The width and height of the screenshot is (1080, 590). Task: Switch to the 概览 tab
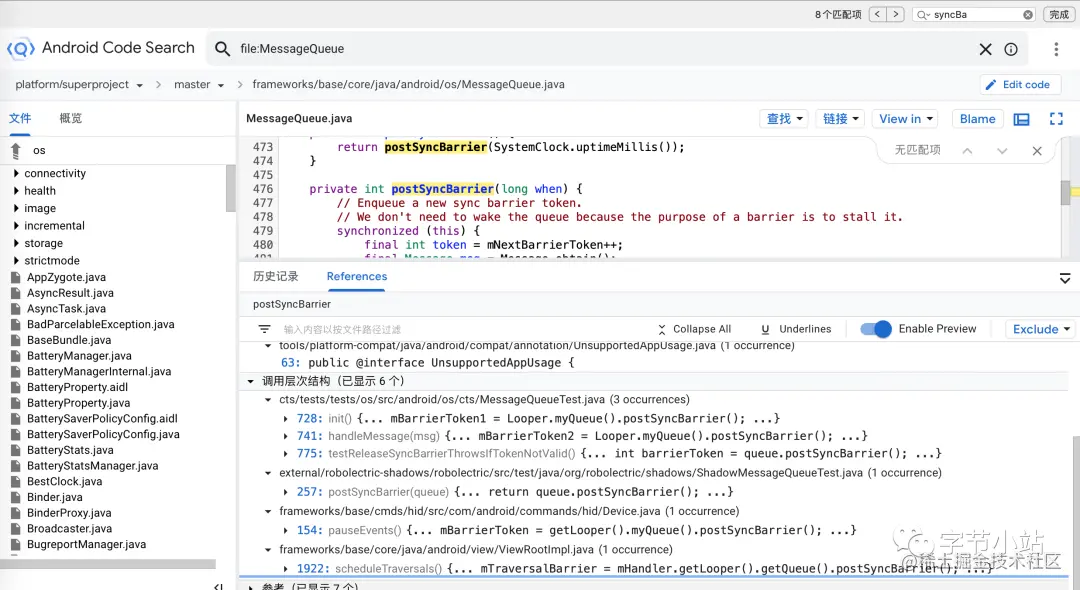[x=70, y=118]
